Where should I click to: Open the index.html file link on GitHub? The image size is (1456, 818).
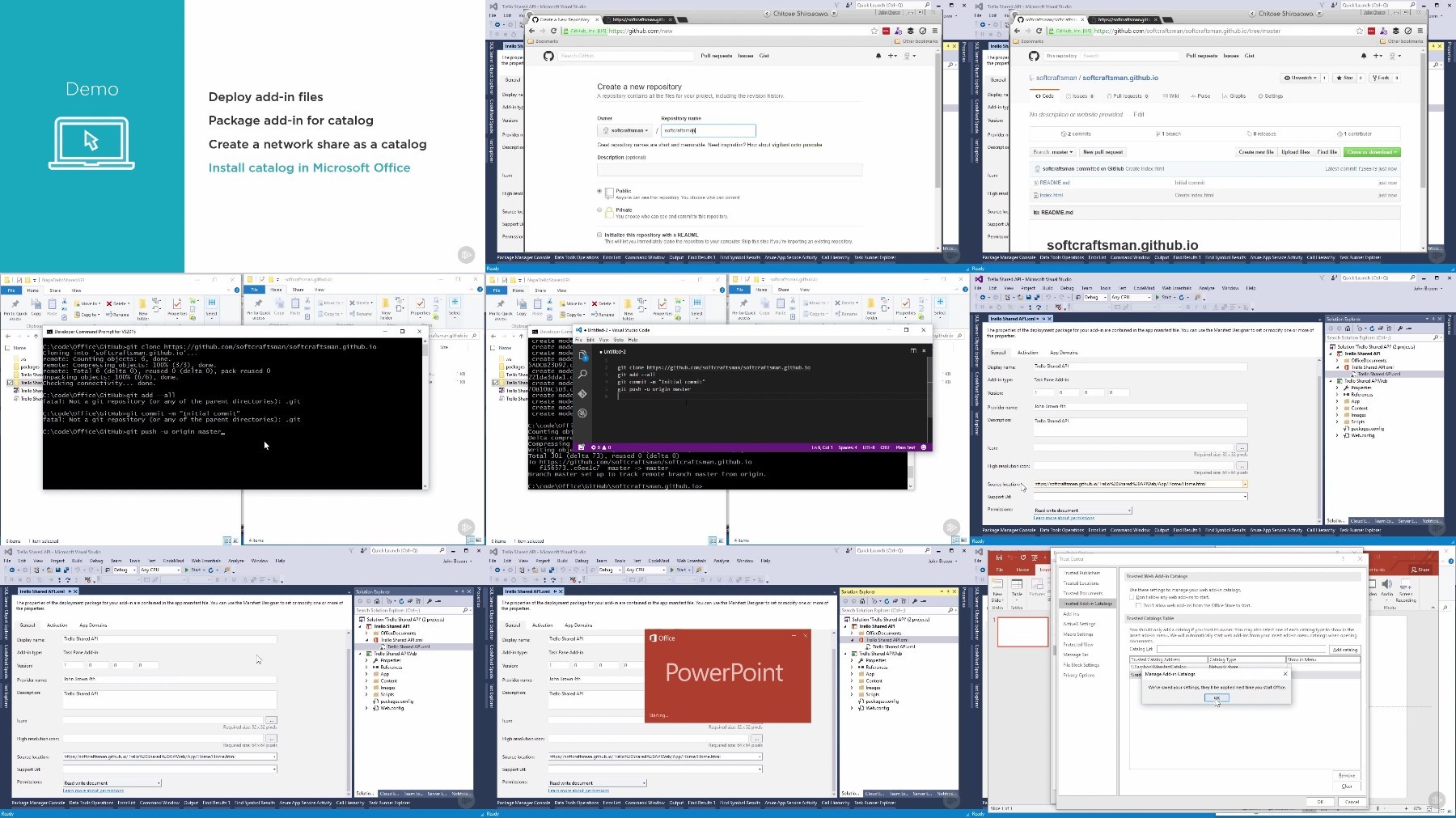point(1052,195)
